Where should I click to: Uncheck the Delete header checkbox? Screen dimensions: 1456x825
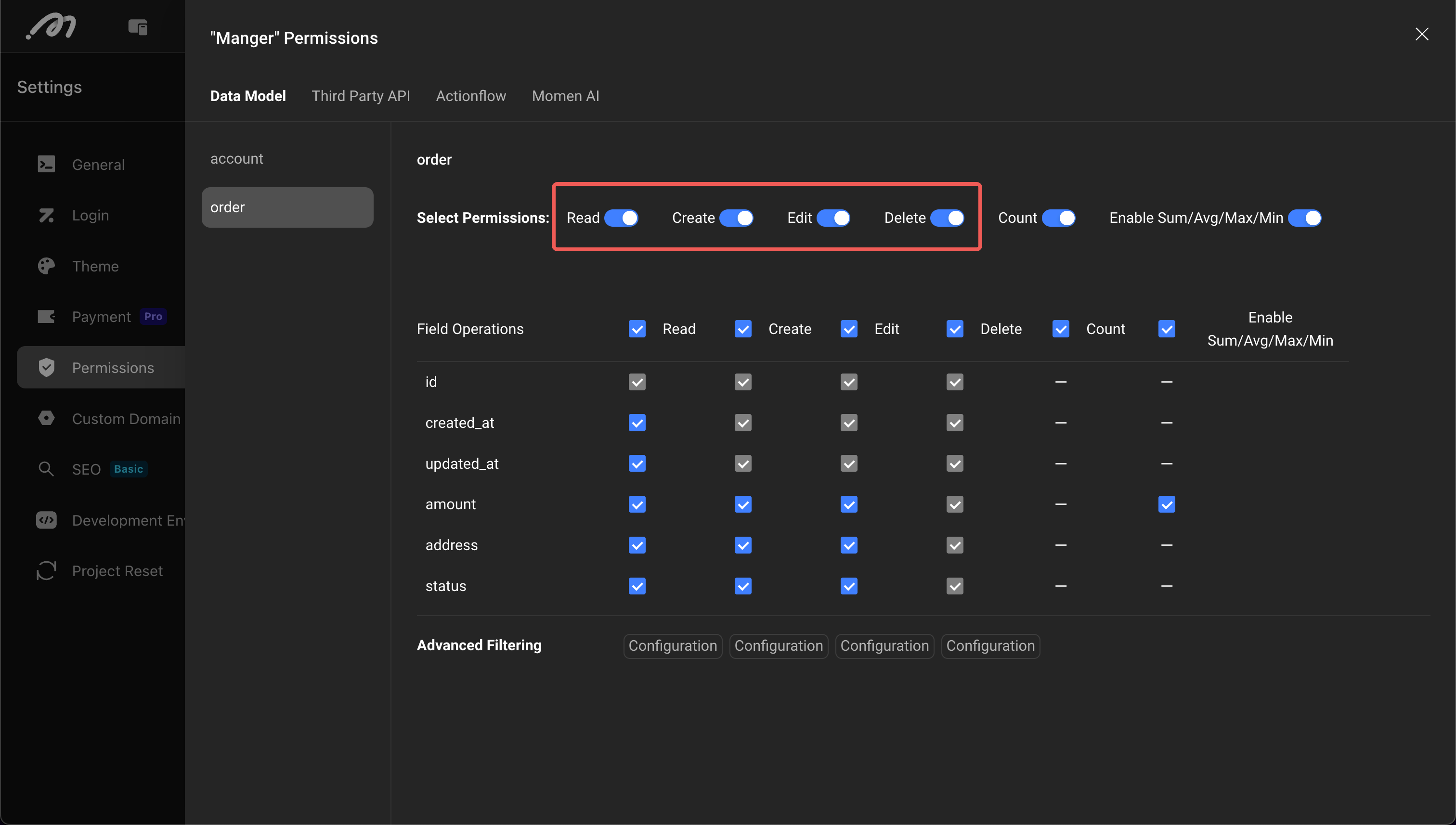955,329
